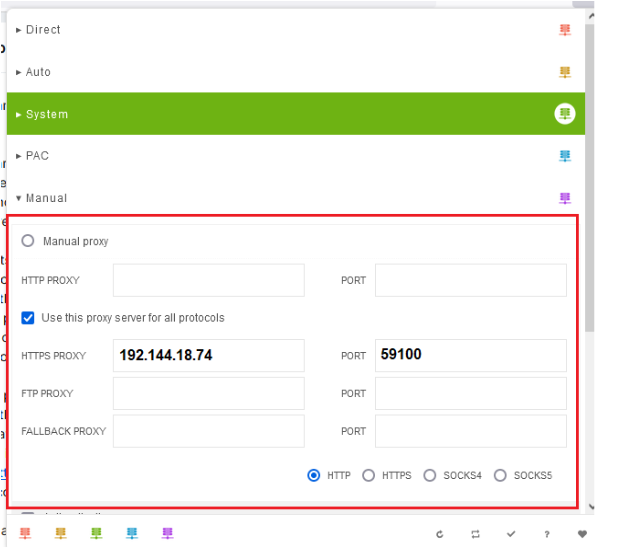Screen dimensions: 626x550
Task: Click the HTTP PROXY port field
Action: (x=471, y=280)
